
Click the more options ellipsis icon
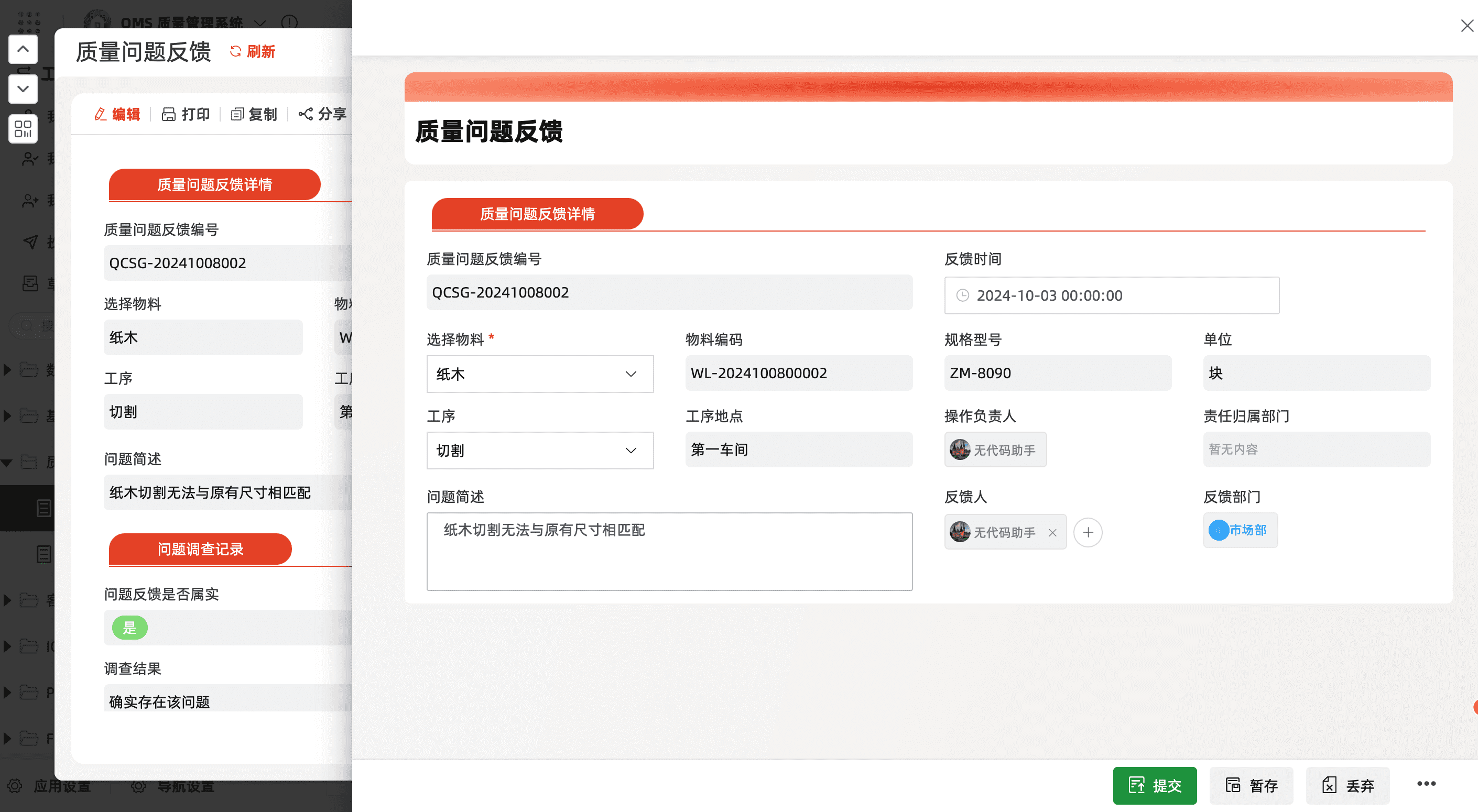(x=1426, y=783)
